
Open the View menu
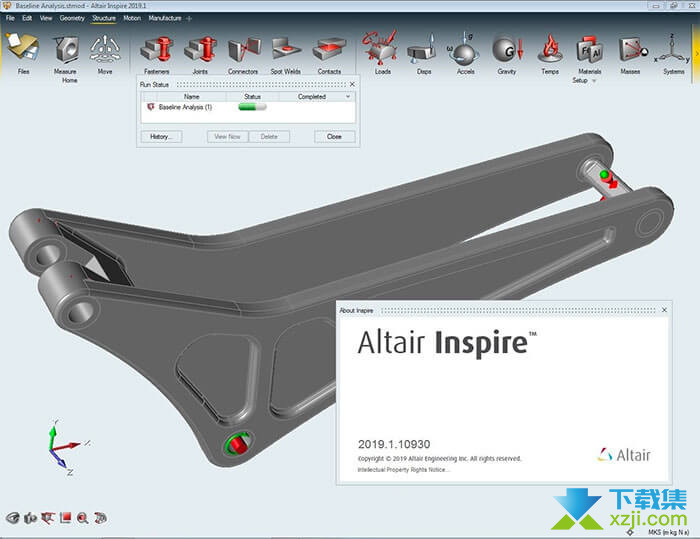tap(46, 18)
